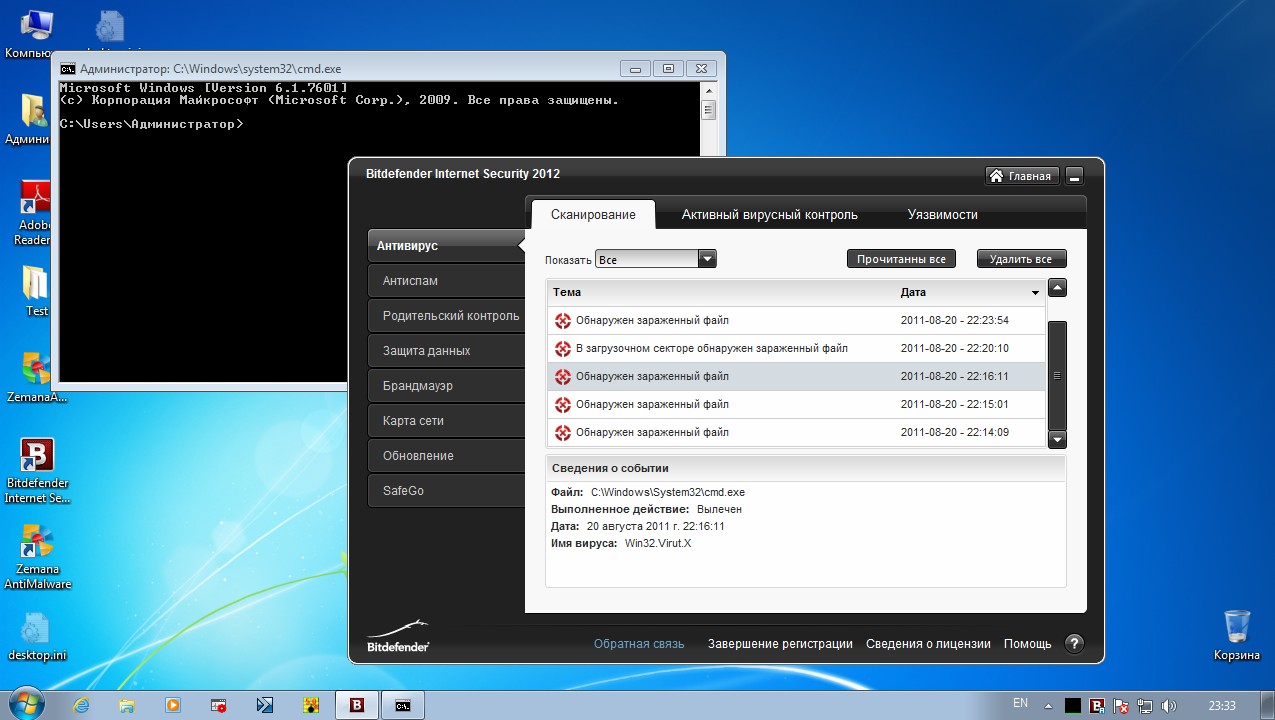Screen dimensions: 1275x720
Task: Open the Уязвимости tab
Action: [943, 214]
